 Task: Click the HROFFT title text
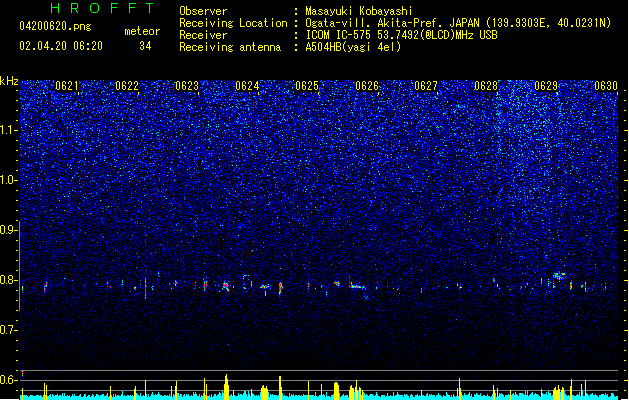pos(102,8)
